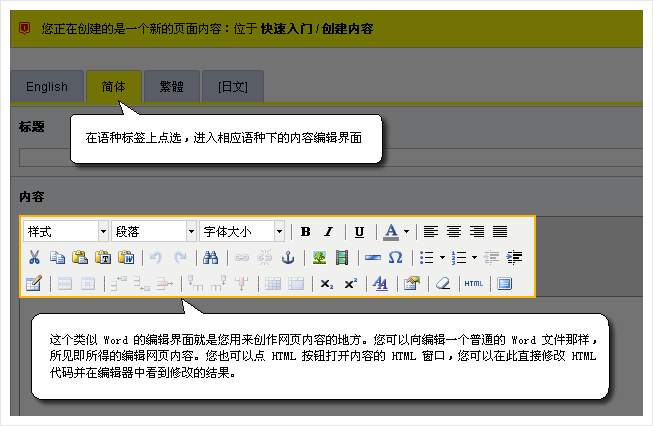This screenshot has height=426, width=653.
Task: Open the text color picker arrow
Action: (x=406, y=231)
